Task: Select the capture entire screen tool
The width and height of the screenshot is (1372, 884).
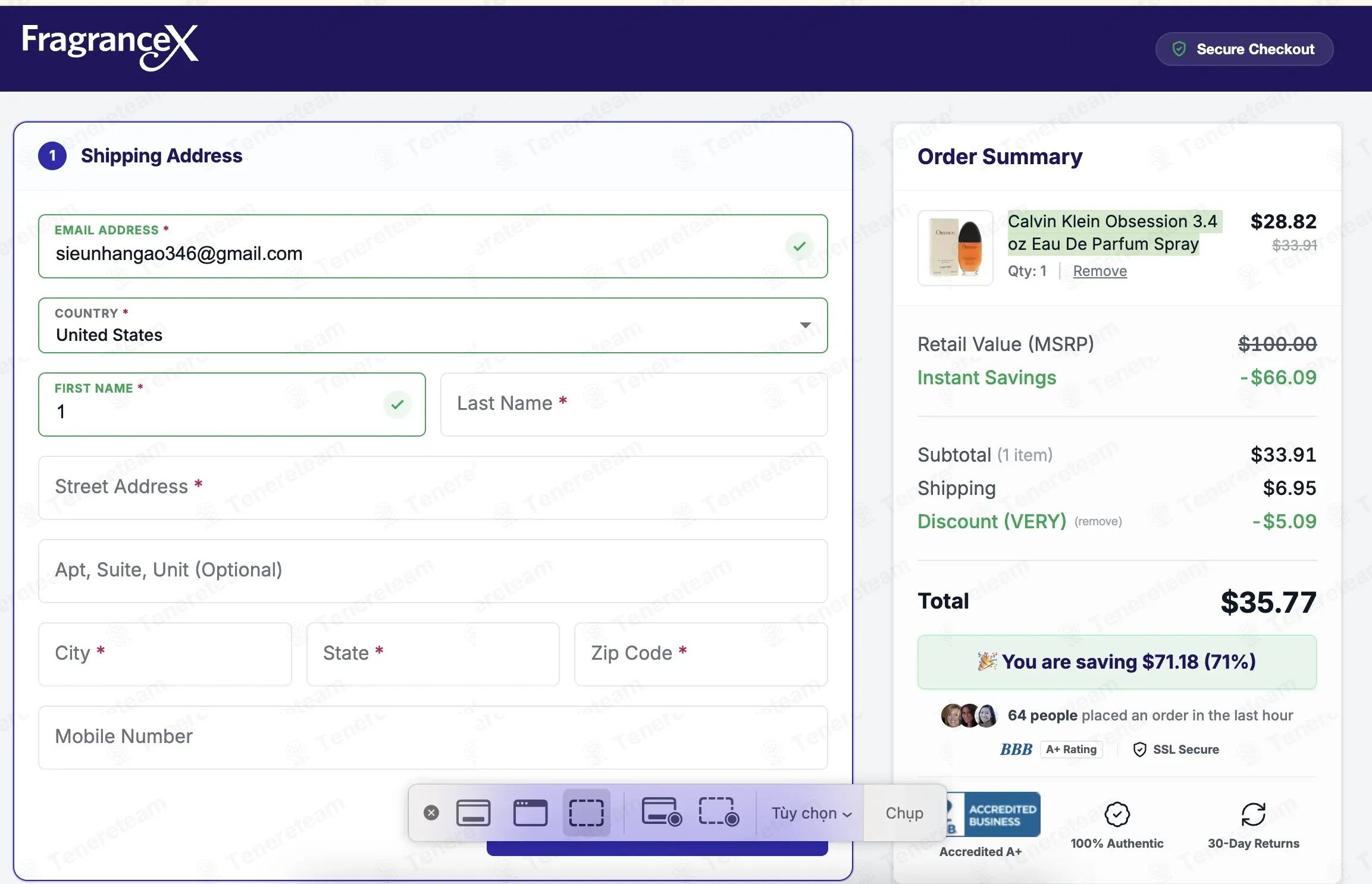Action: click(x=474, y=813)
